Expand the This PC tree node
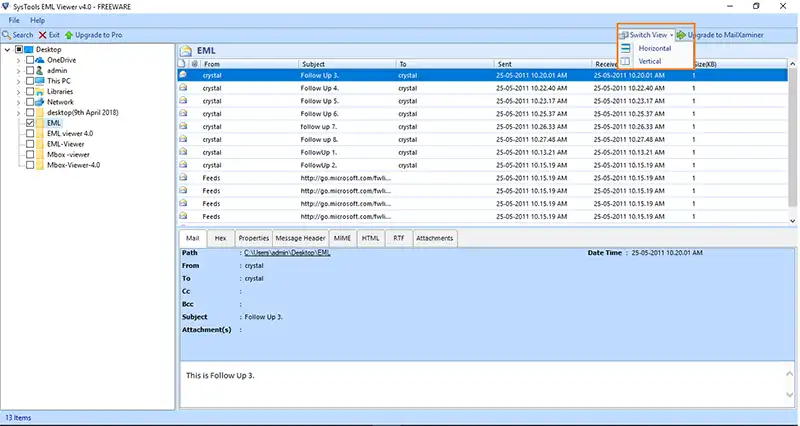800x426 pixels. point(18,81)
